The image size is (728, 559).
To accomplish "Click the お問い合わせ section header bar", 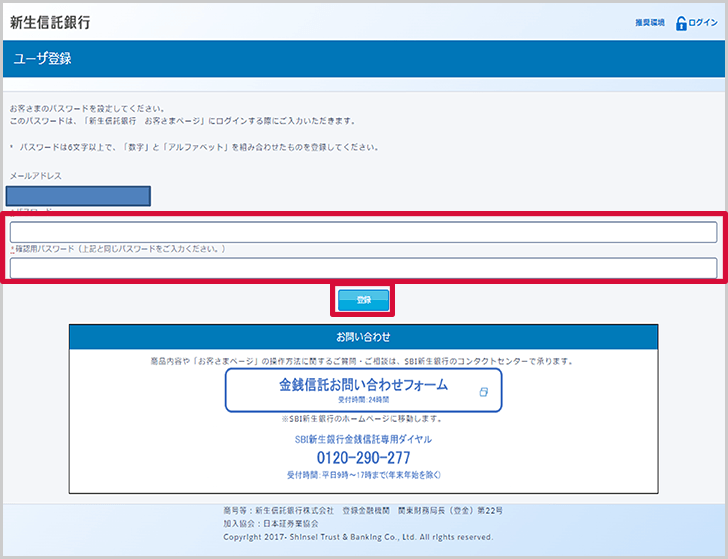I will [x=363, y=337].
